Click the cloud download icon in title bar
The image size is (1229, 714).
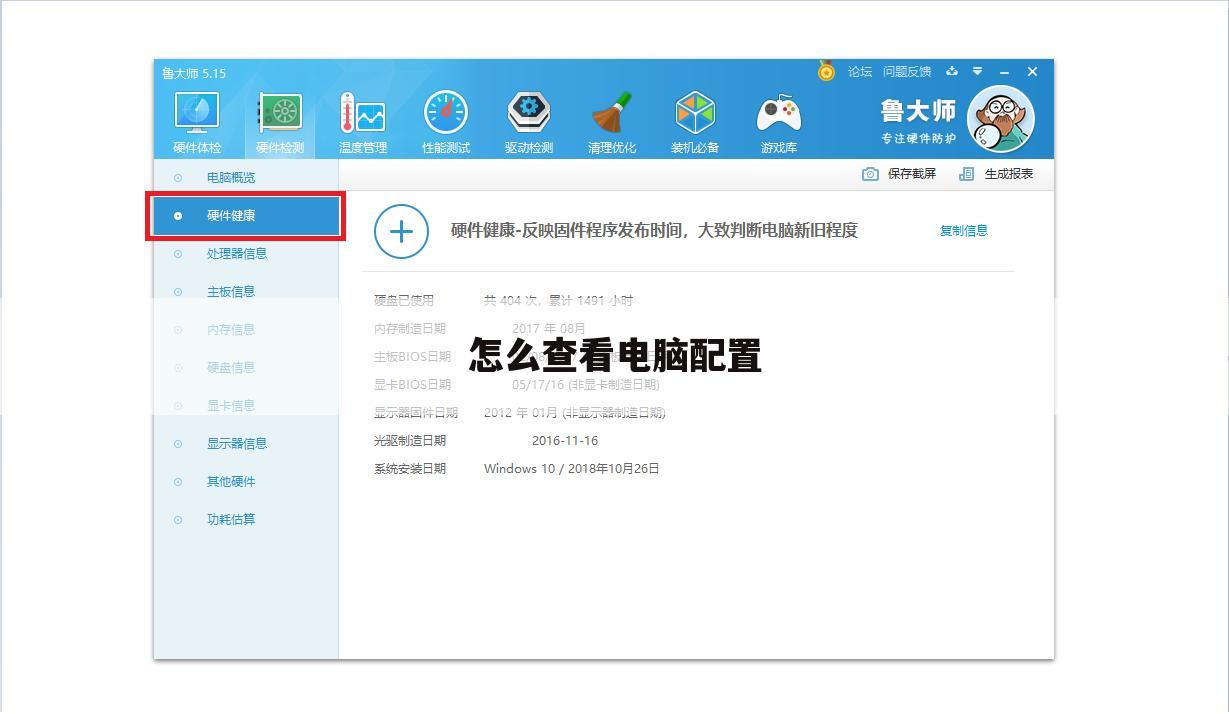(x=952, y=71)
